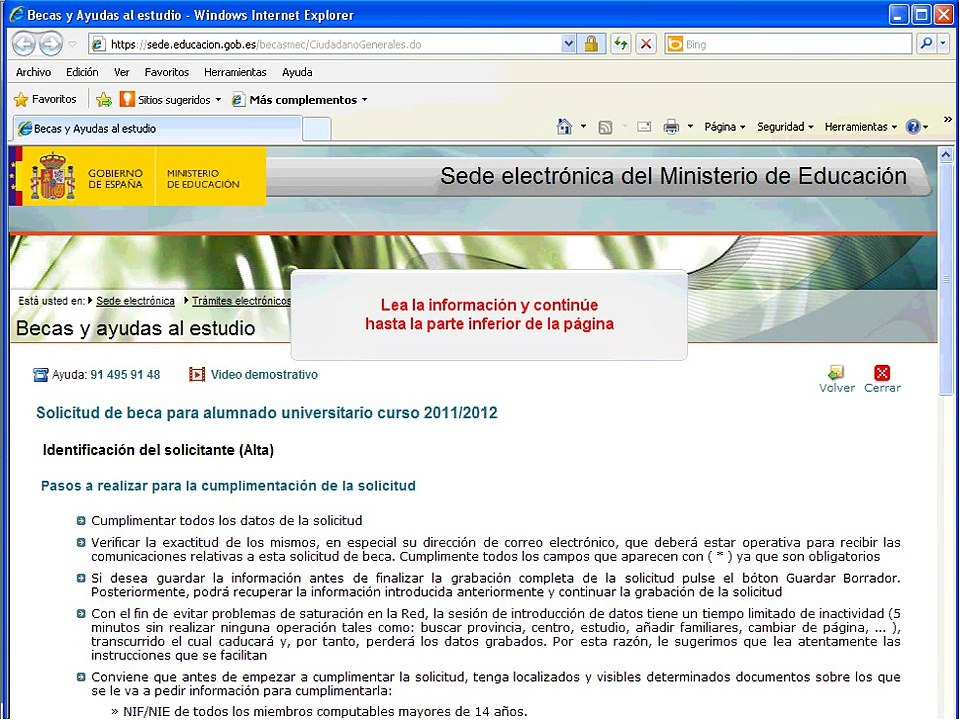Click the Volver back icon
The image size is (960, 720).
click(x=836, y=372)
